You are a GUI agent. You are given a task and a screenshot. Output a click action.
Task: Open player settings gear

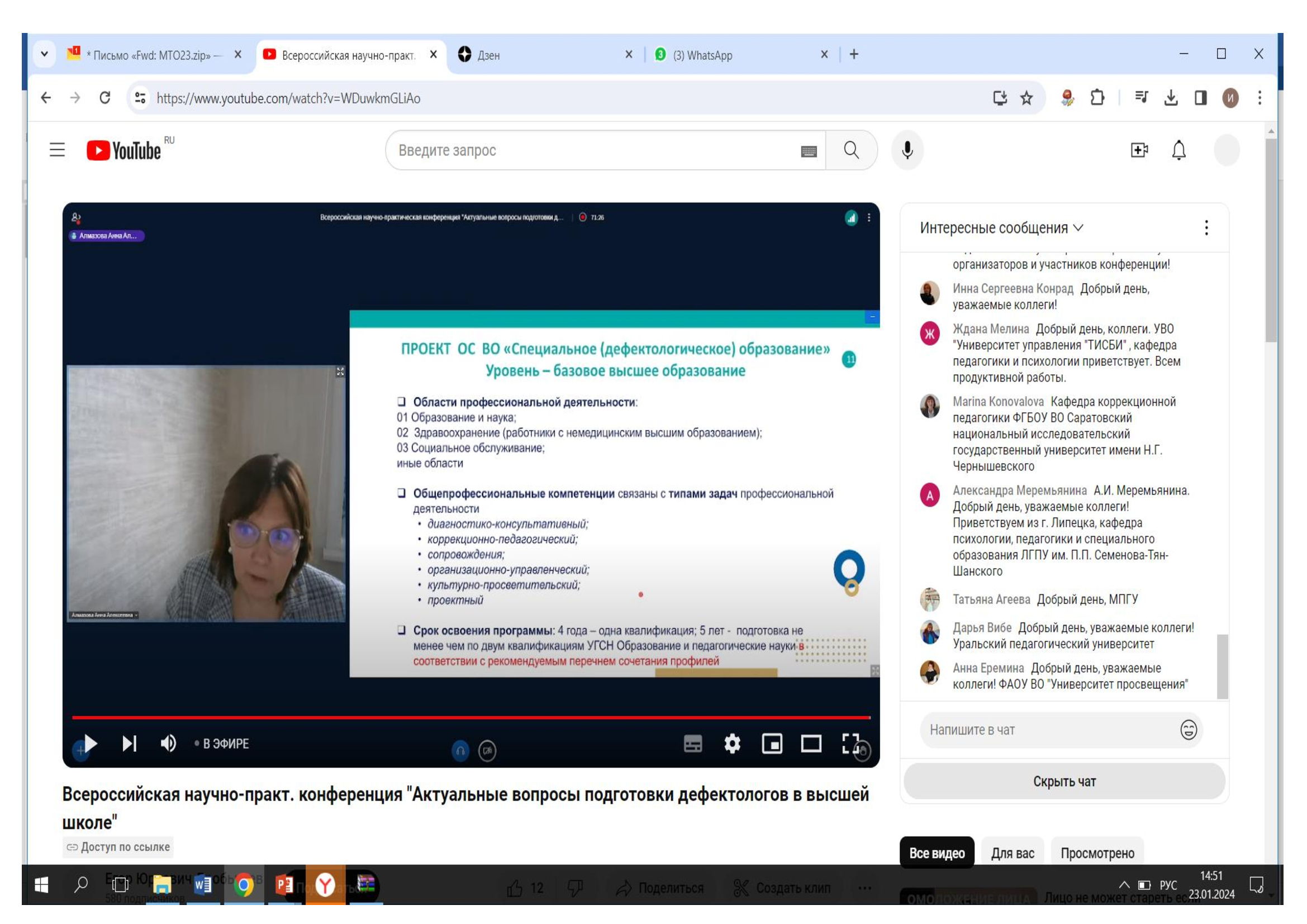[x=732, y=743]
